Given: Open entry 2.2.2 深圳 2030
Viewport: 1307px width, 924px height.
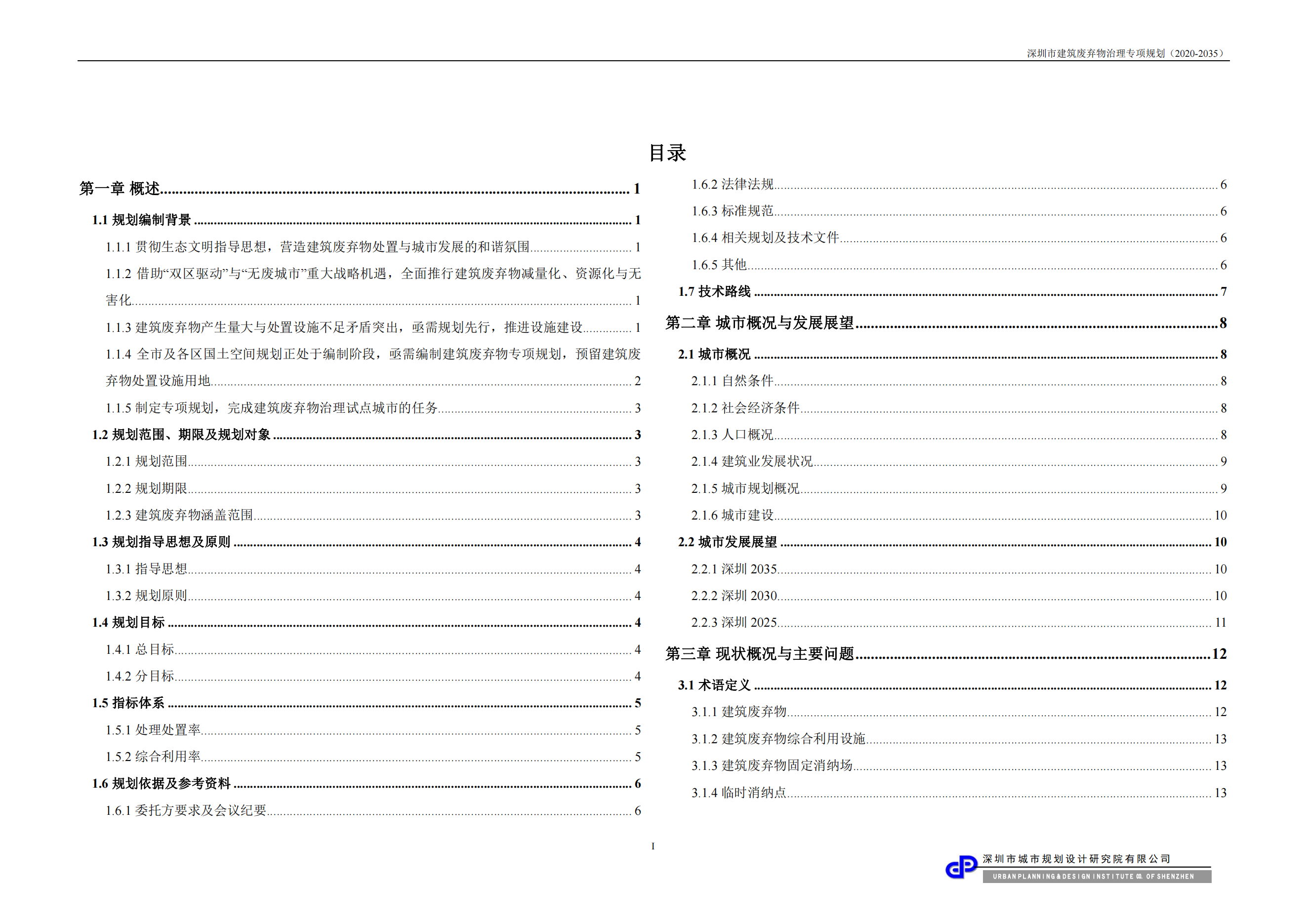Looking at the screenshot, I should pyautogui.click(x=959, y=596).
